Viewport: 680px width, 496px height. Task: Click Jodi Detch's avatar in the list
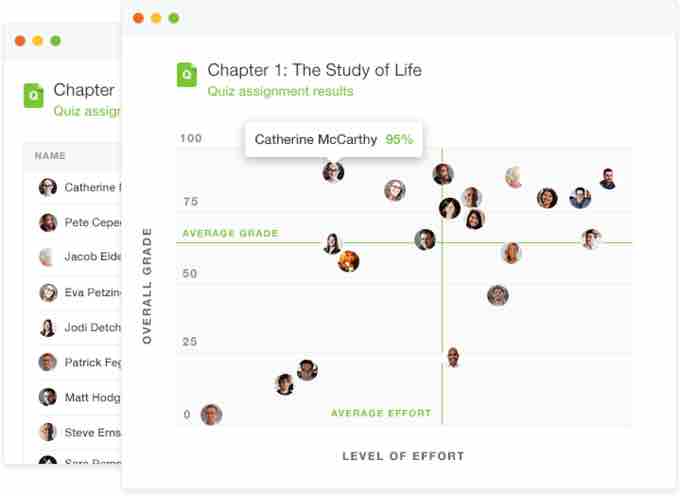(48, 327)
